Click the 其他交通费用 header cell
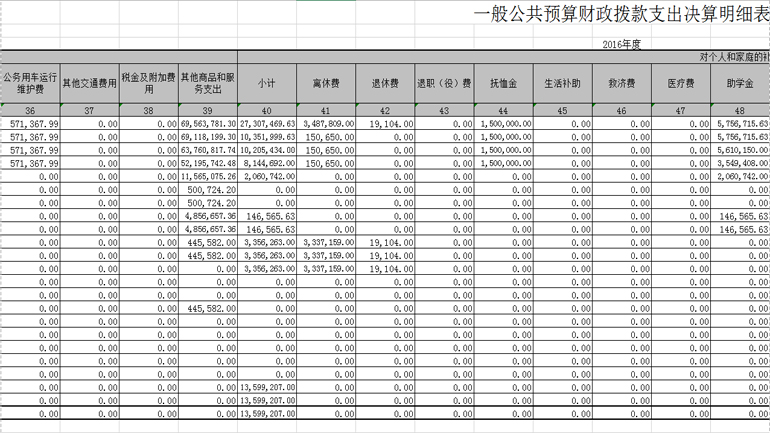 [89, 83]
